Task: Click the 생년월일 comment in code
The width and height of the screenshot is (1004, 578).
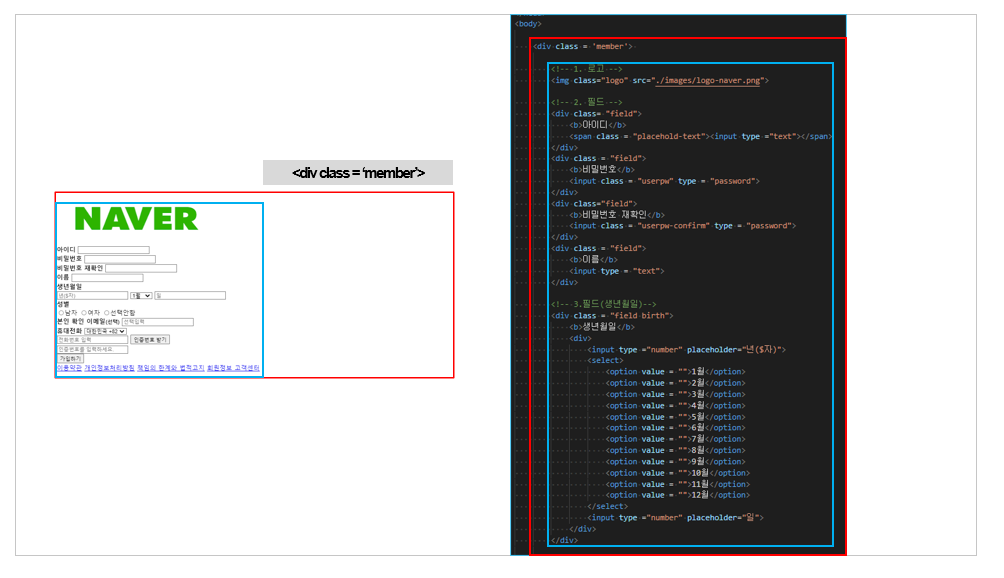Action: point(604,304)
